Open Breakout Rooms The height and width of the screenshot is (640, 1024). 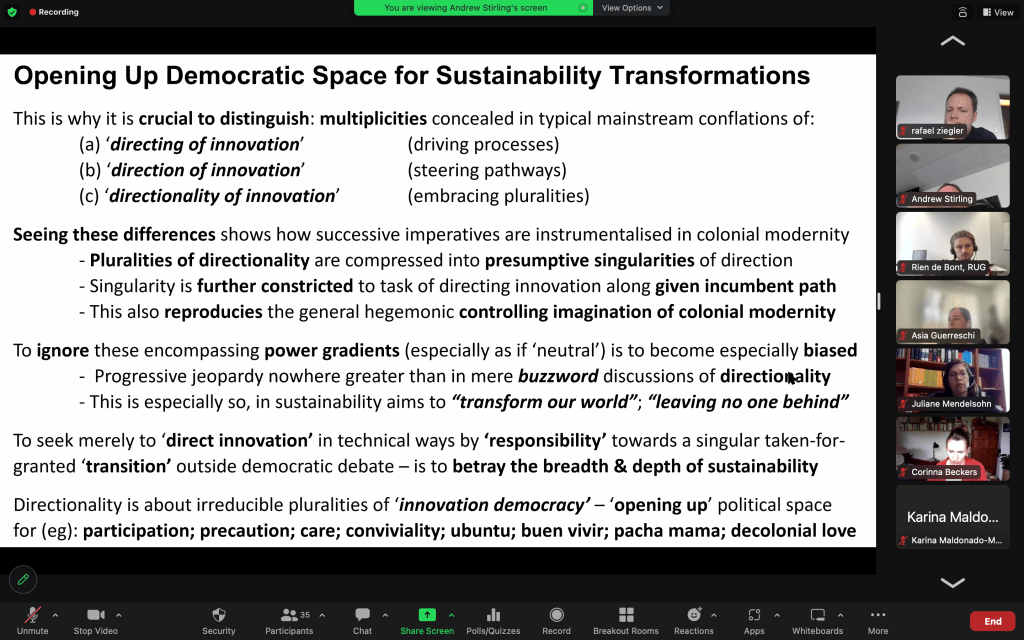point(626,620)
